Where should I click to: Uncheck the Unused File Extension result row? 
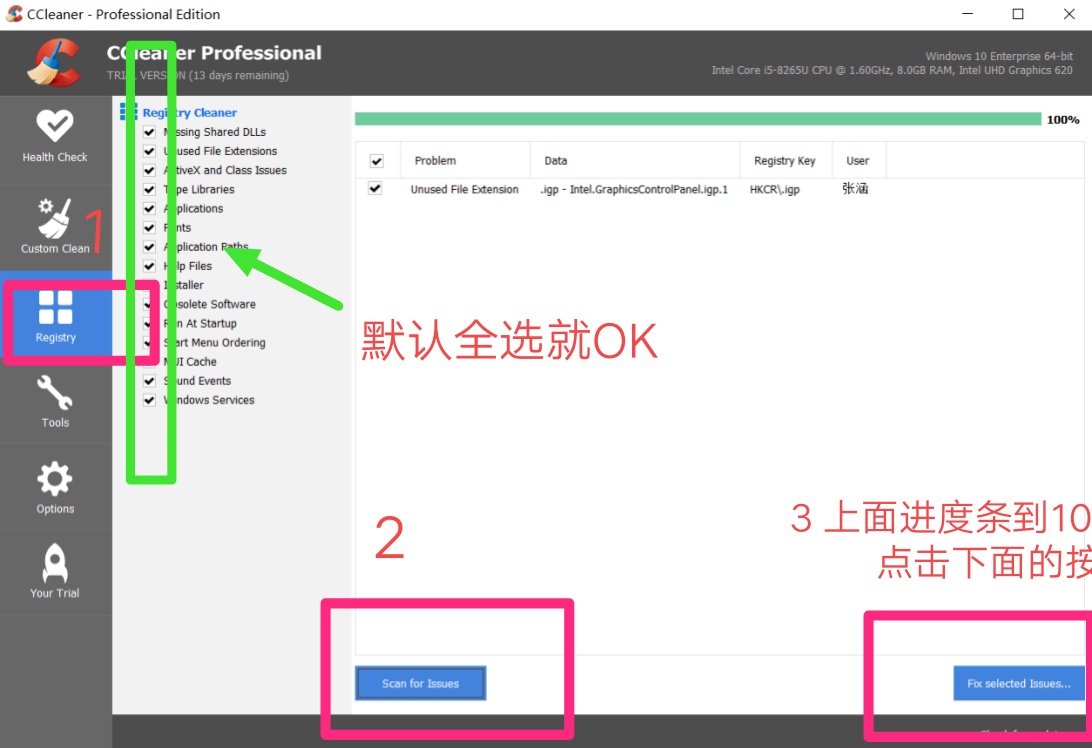coord(375,188)
